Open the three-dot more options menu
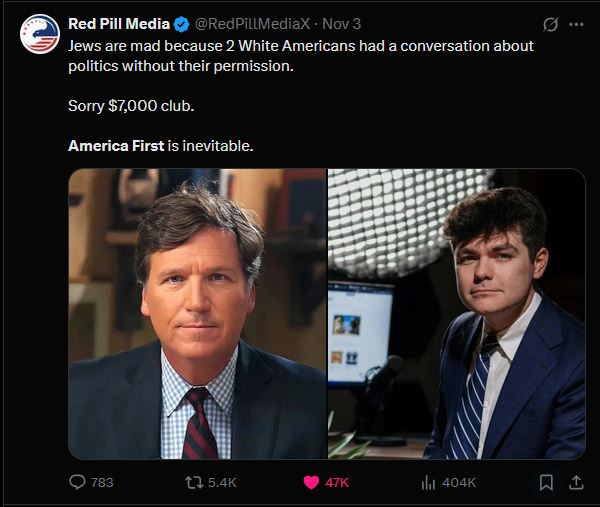The image size is (600, 507). pos(576,24)
